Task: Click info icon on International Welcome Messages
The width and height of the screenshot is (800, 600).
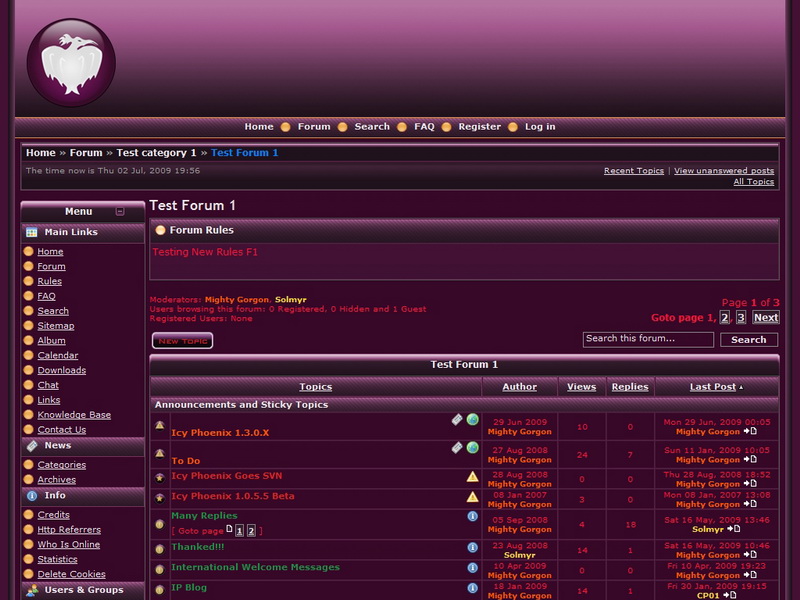Action: pos(473,567)
